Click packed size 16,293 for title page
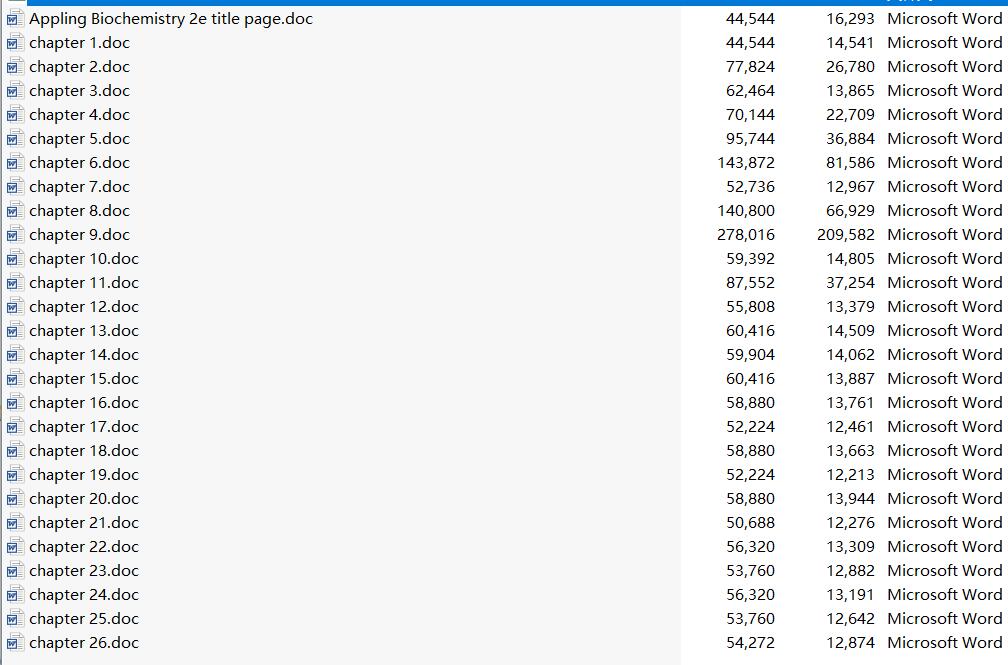The height and width of the screenshot is (665, 1008). pyautogui.click(x=850, y=19)
